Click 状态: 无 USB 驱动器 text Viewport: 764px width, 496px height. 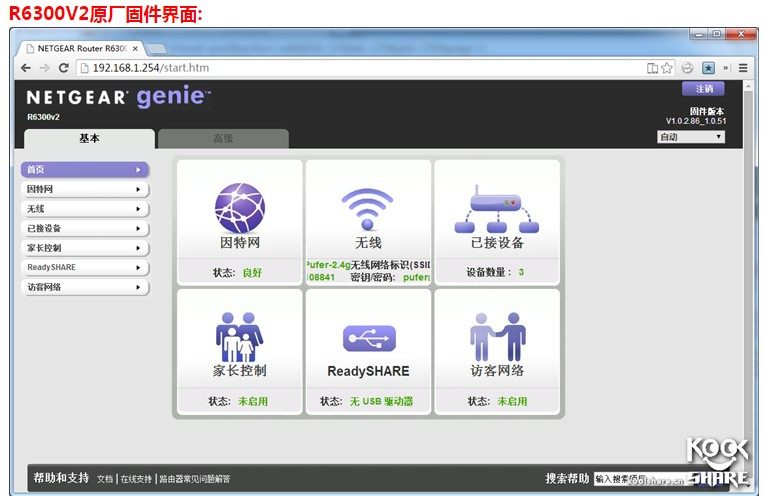click(x=366, y=401)
